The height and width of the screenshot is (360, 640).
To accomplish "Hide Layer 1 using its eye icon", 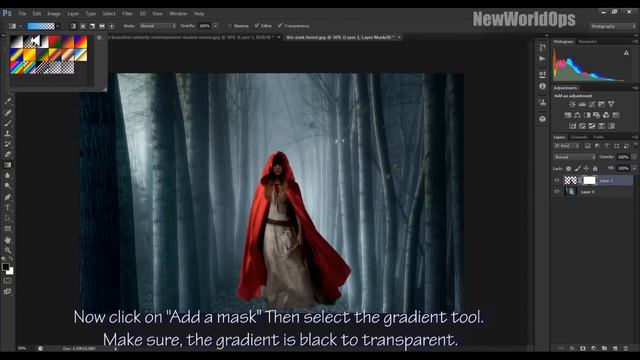I will click(x=557, y=180).
